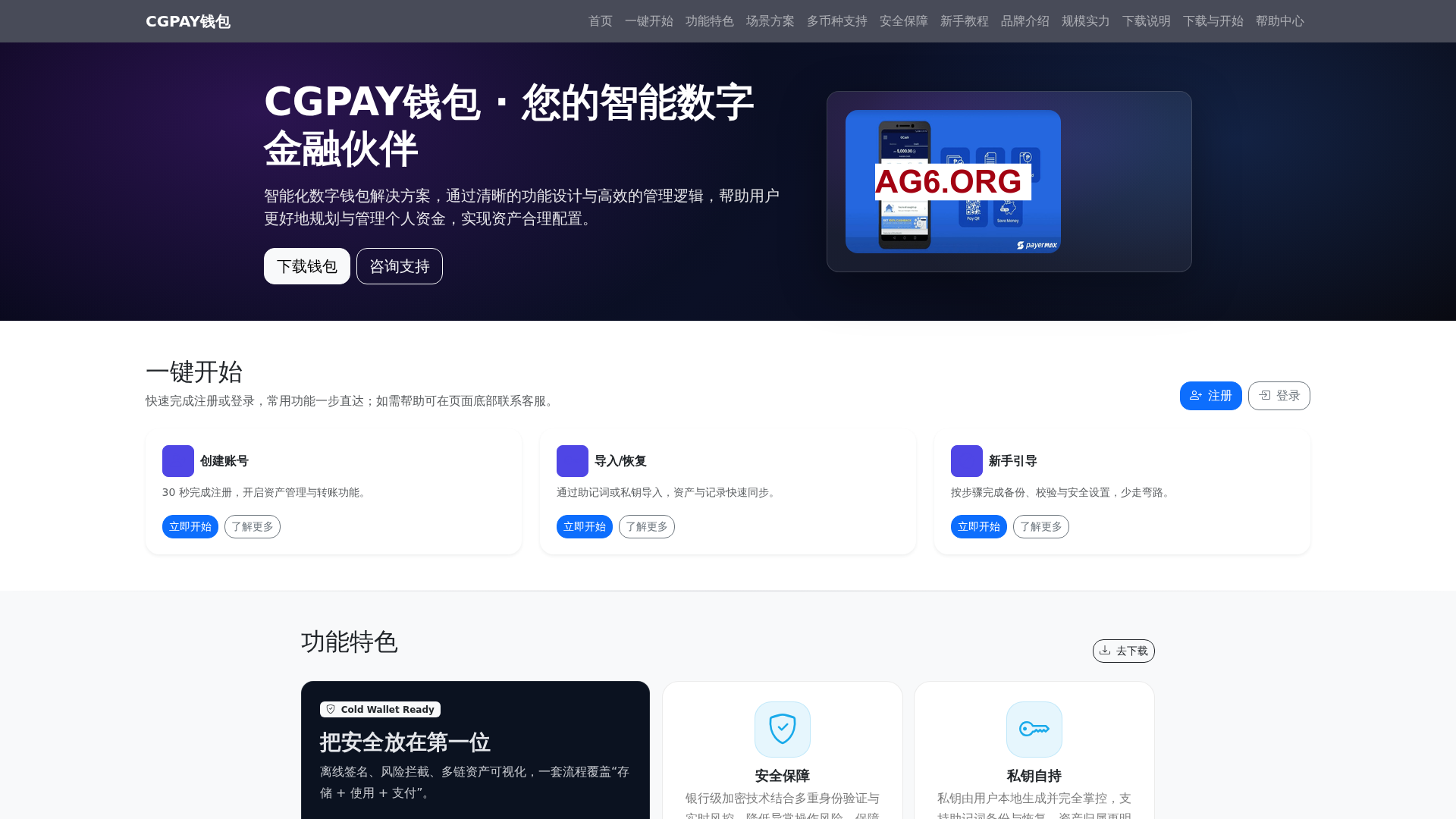Image resolution: width=1456 pixels, height=819 pixels.
Task: Click the 咨询支持 button
Action: (x=400, y=266)
